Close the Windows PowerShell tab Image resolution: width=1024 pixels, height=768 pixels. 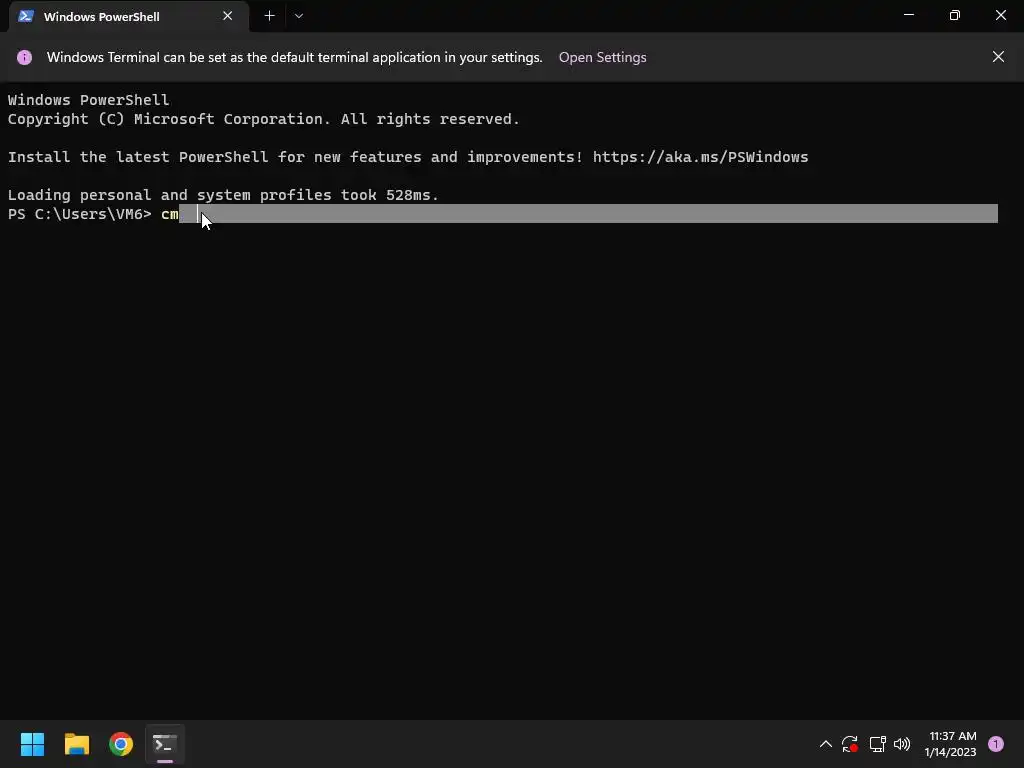point(227,16)
